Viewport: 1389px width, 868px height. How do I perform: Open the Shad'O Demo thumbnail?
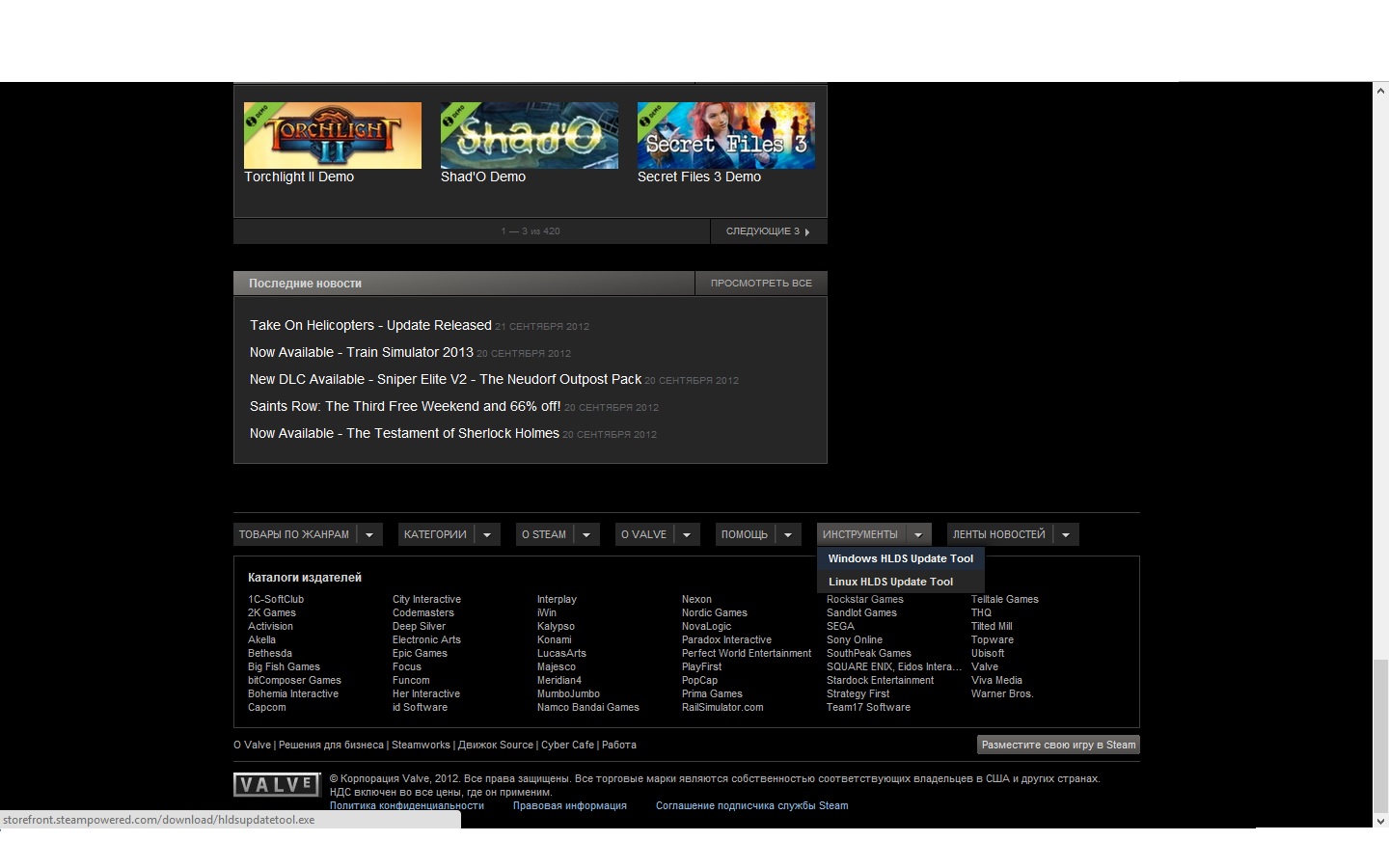(x=530, y=135)
